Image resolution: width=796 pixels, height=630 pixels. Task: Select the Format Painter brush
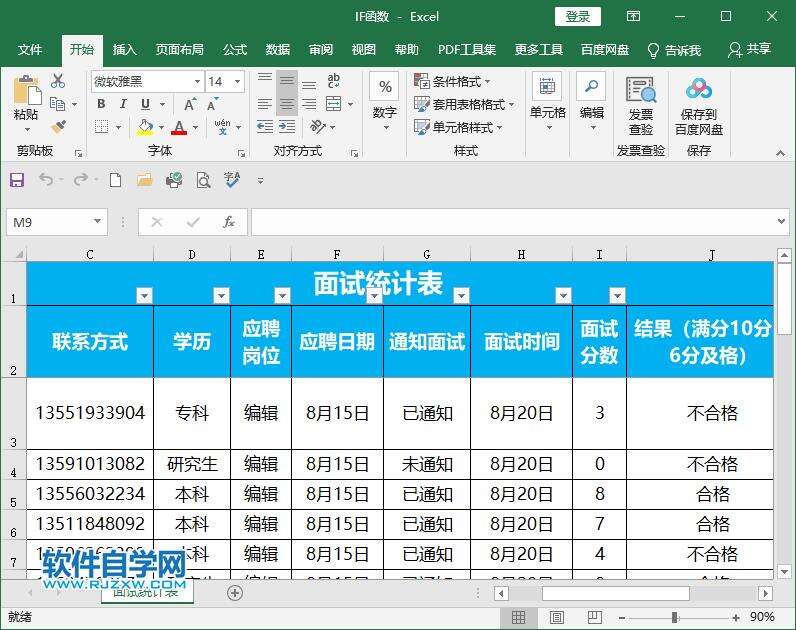click(58, 126)
